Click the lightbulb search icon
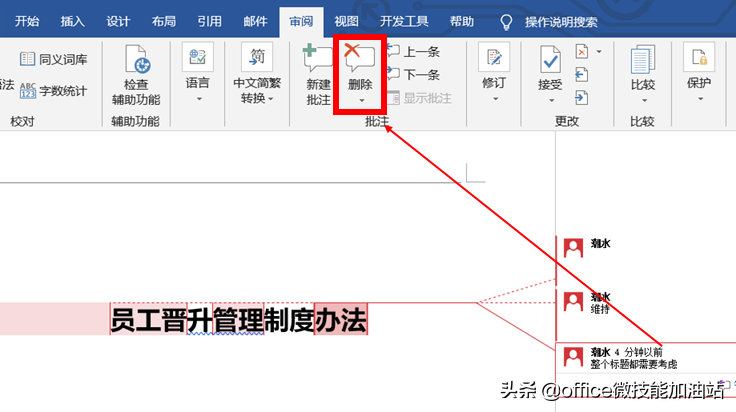 tap(506, 22)
